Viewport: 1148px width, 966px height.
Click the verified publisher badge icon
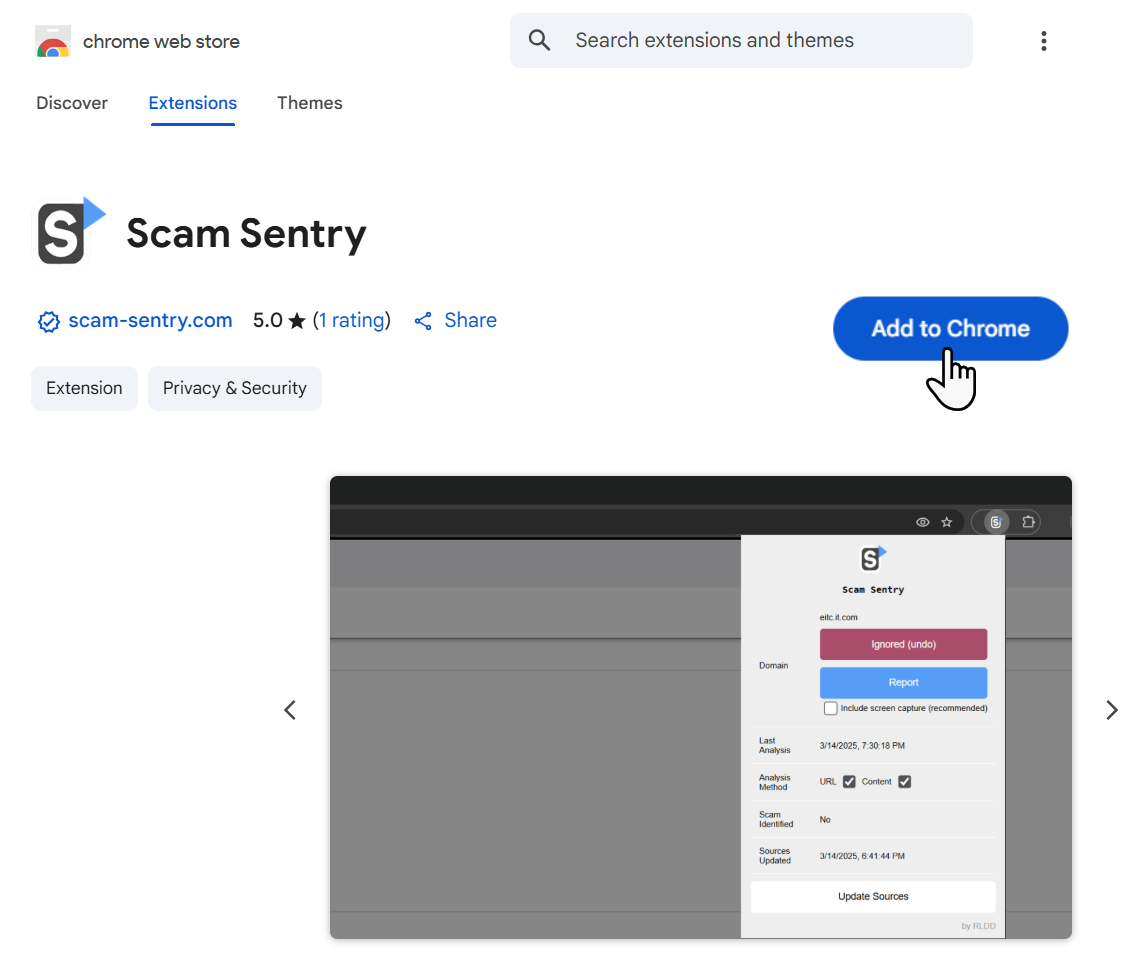pyautogui.click(x=48, y=321)
